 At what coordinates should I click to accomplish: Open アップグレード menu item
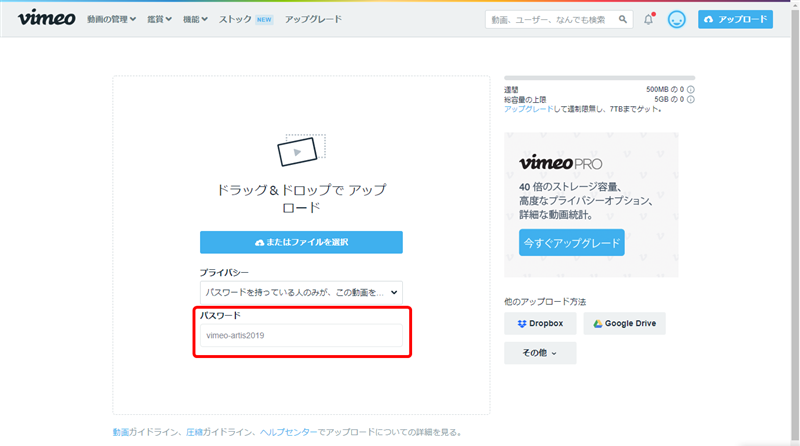[x=313, y=19]
